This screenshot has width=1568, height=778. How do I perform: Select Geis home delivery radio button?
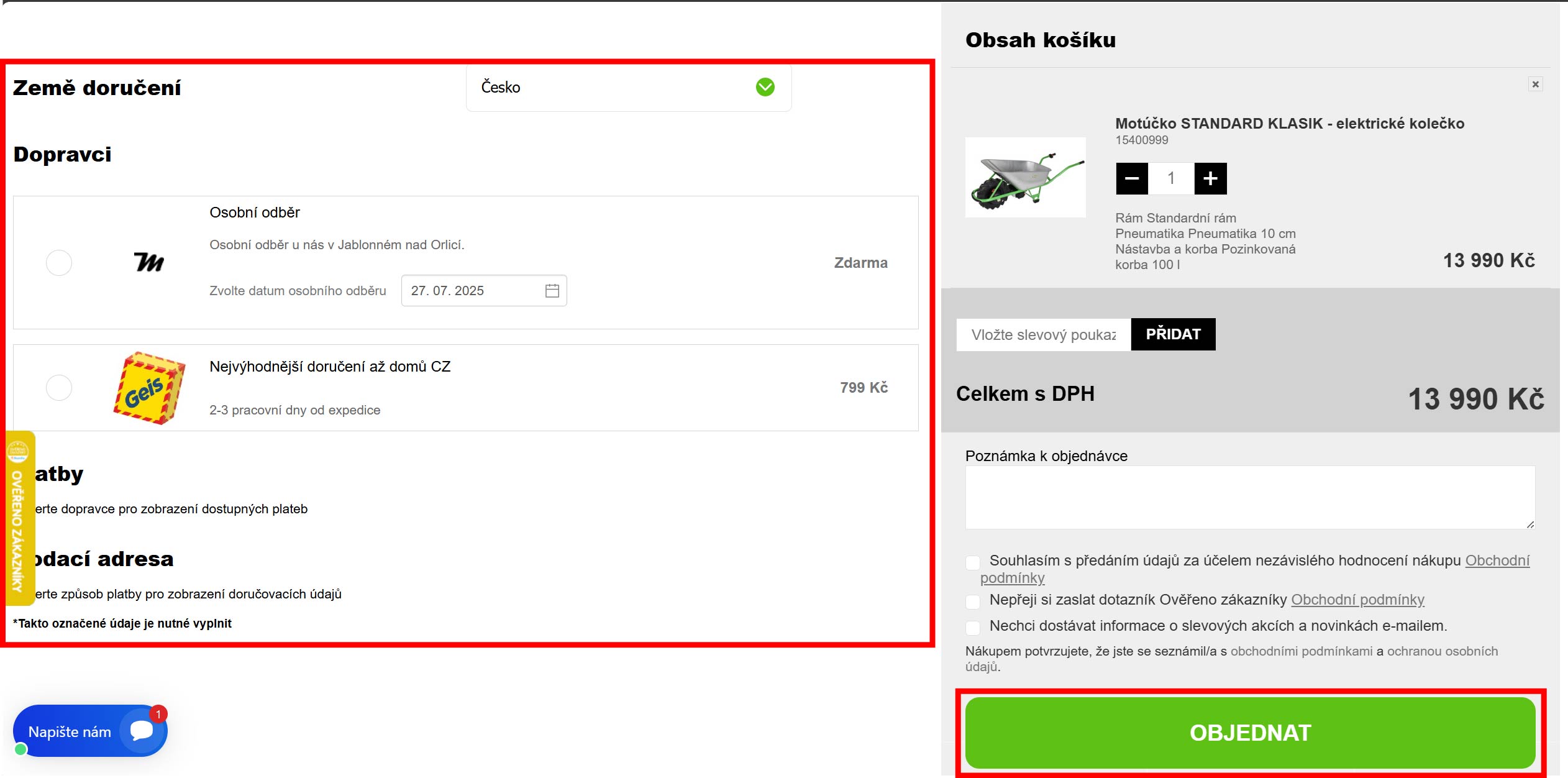[x=59, y=388]
